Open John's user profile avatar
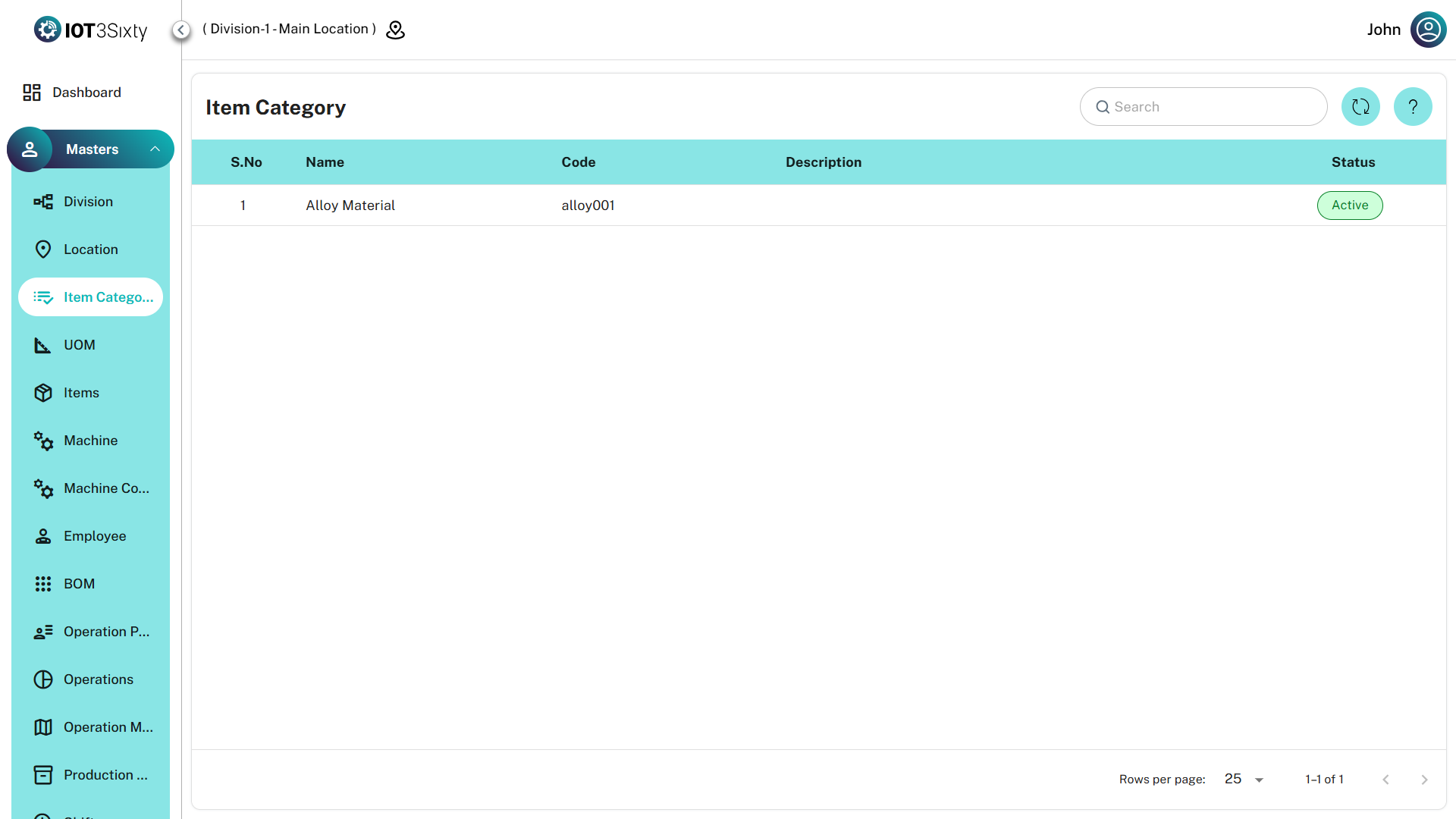The width and height of the screenshot is (1456, 819). 1428,30
